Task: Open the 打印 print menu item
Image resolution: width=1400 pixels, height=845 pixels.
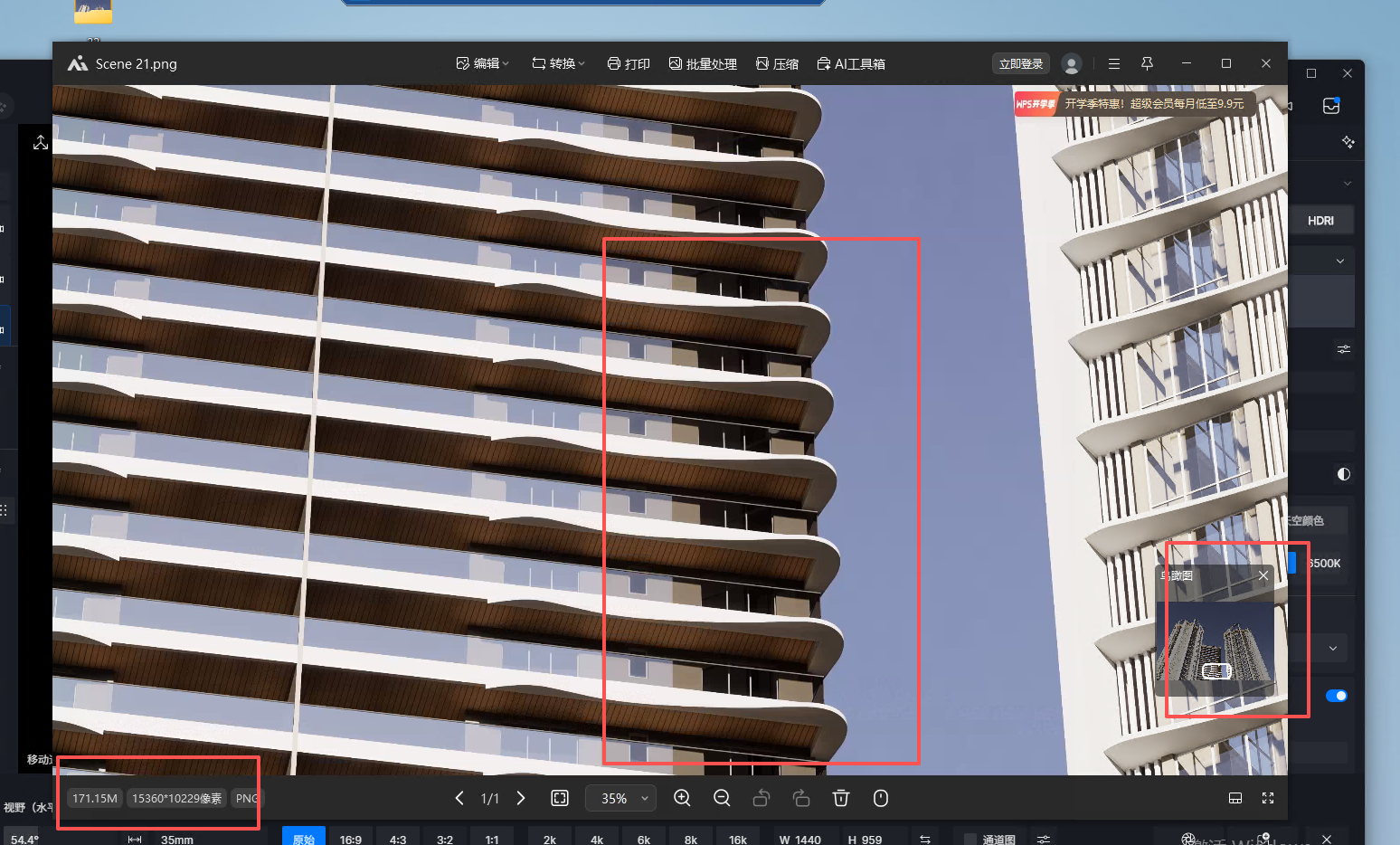Action: pyautogui.click(x=629, y=63)
